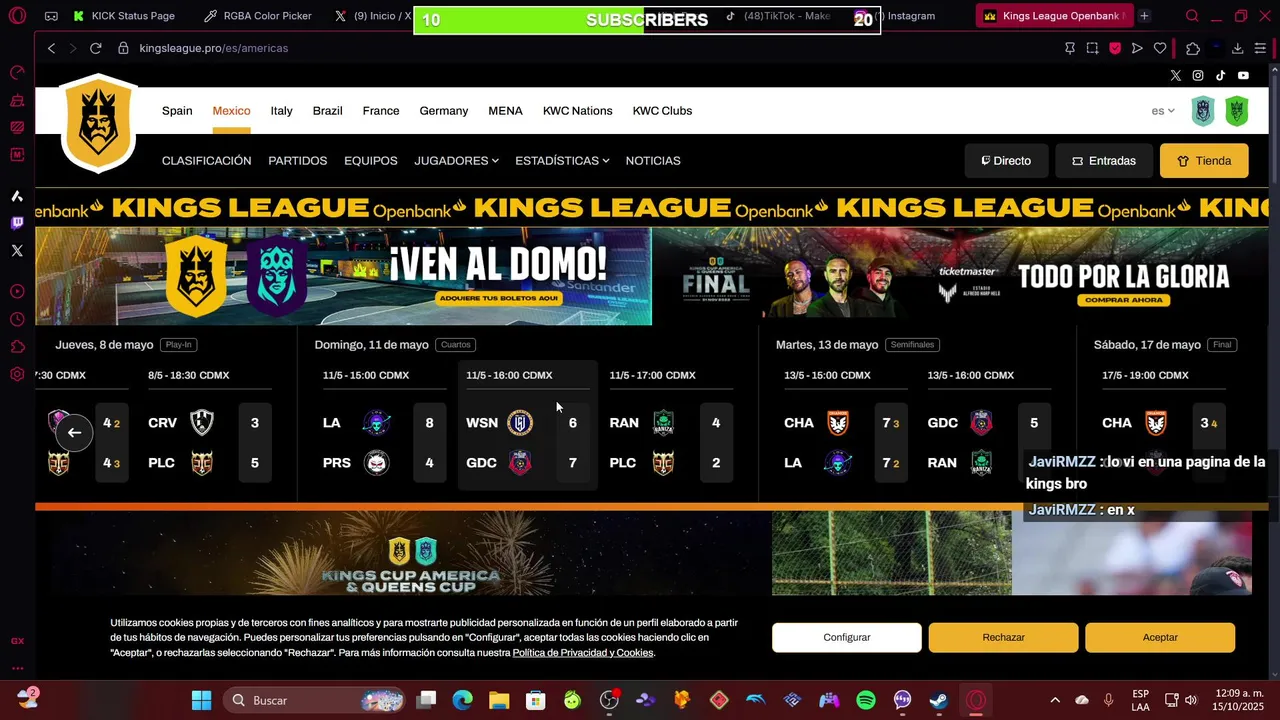
Task: Select the Spain league tab
Action: 177,111
